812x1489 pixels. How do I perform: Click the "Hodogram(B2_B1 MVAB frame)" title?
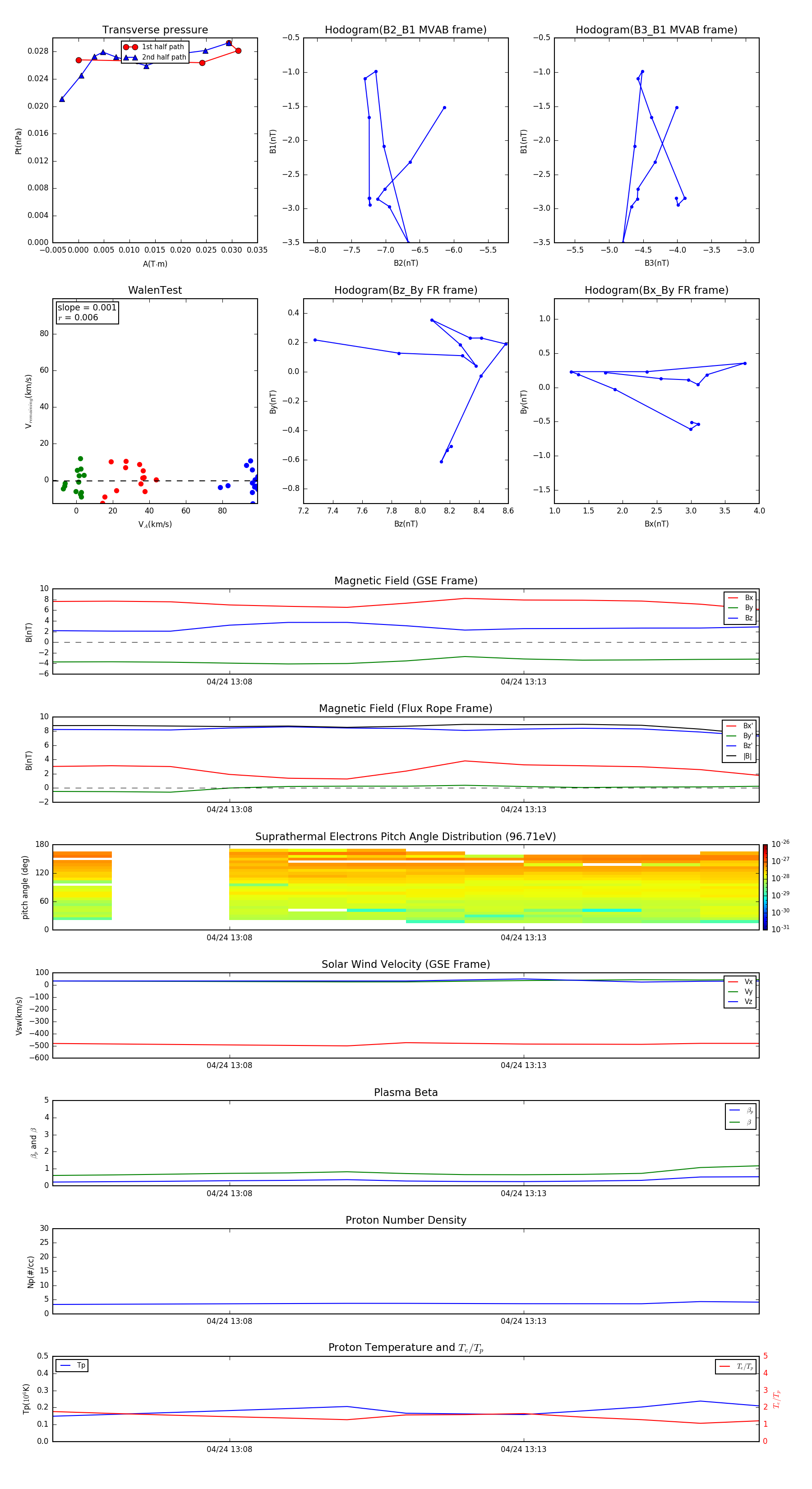click(x=406, y=30)
